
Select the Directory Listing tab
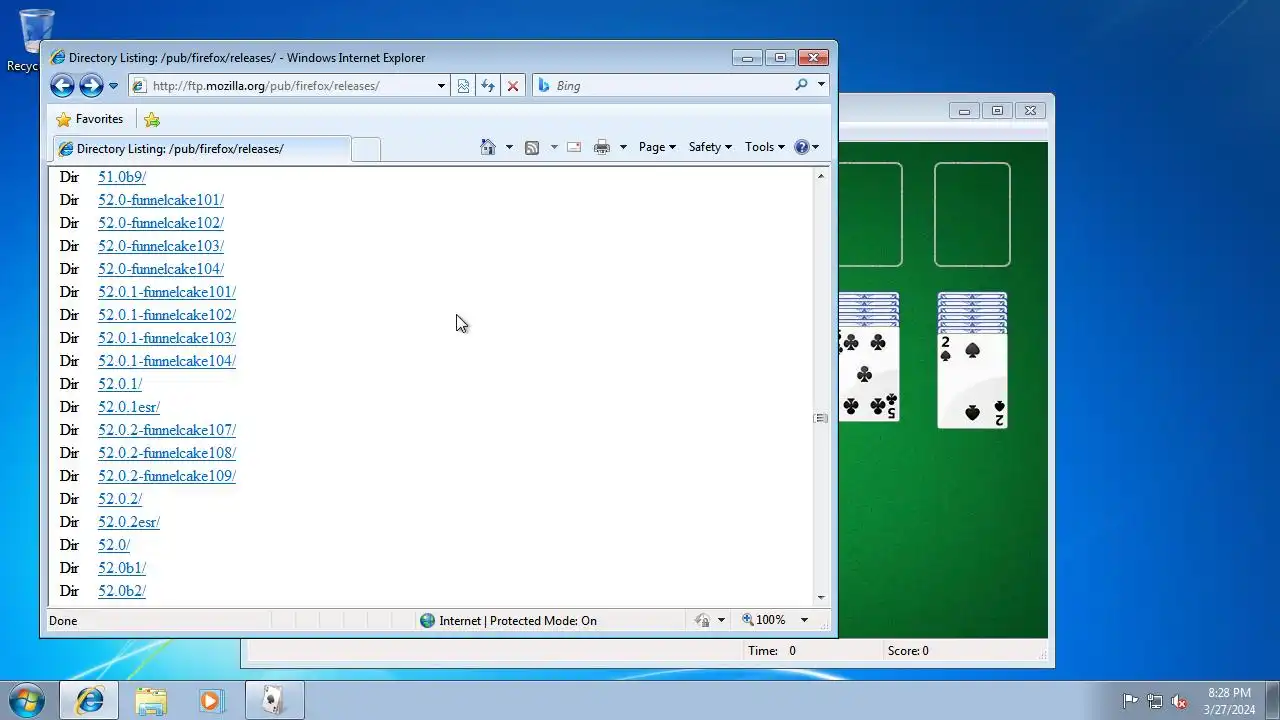click(x=201, y=149)
